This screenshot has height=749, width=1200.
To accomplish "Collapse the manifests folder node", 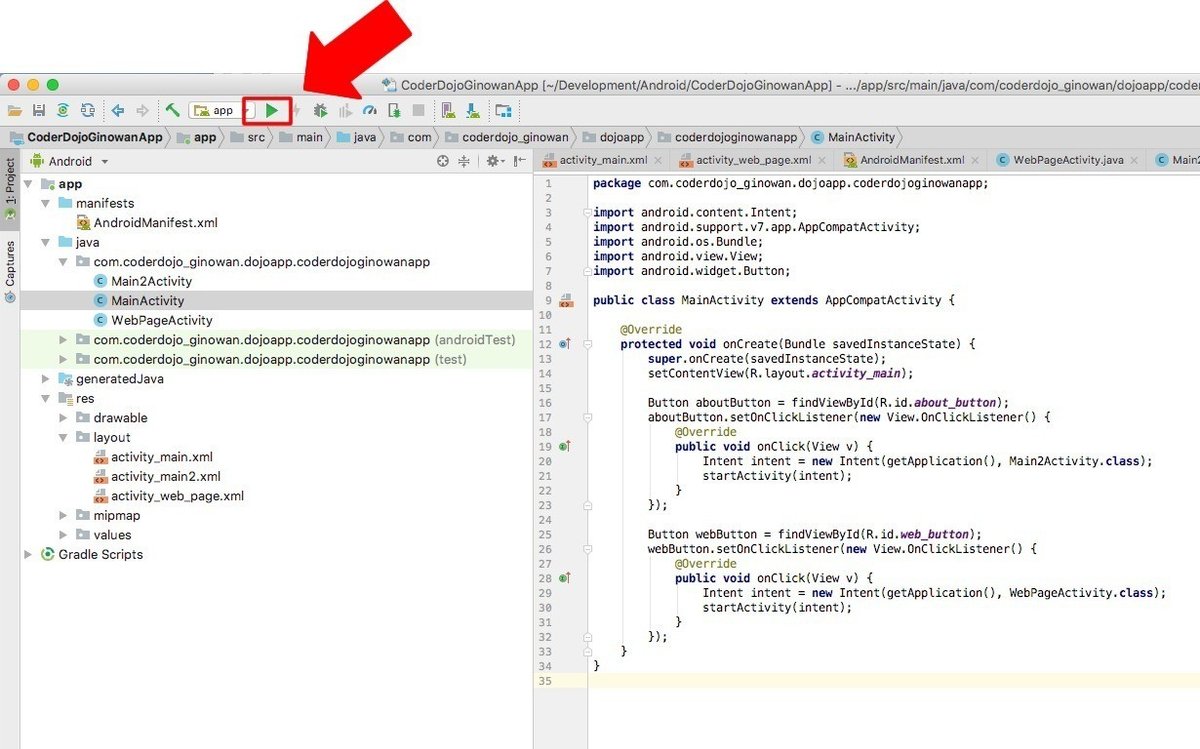I will tap(46, 203).
